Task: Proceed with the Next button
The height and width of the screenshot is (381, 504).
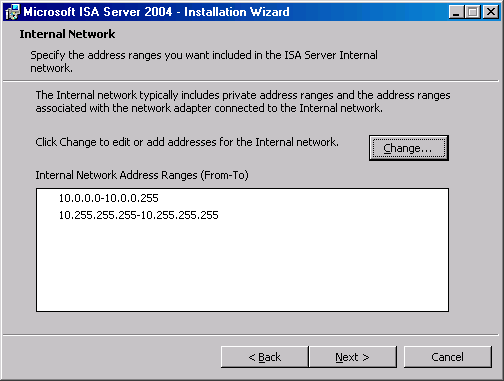Action: tap(353, 357)
